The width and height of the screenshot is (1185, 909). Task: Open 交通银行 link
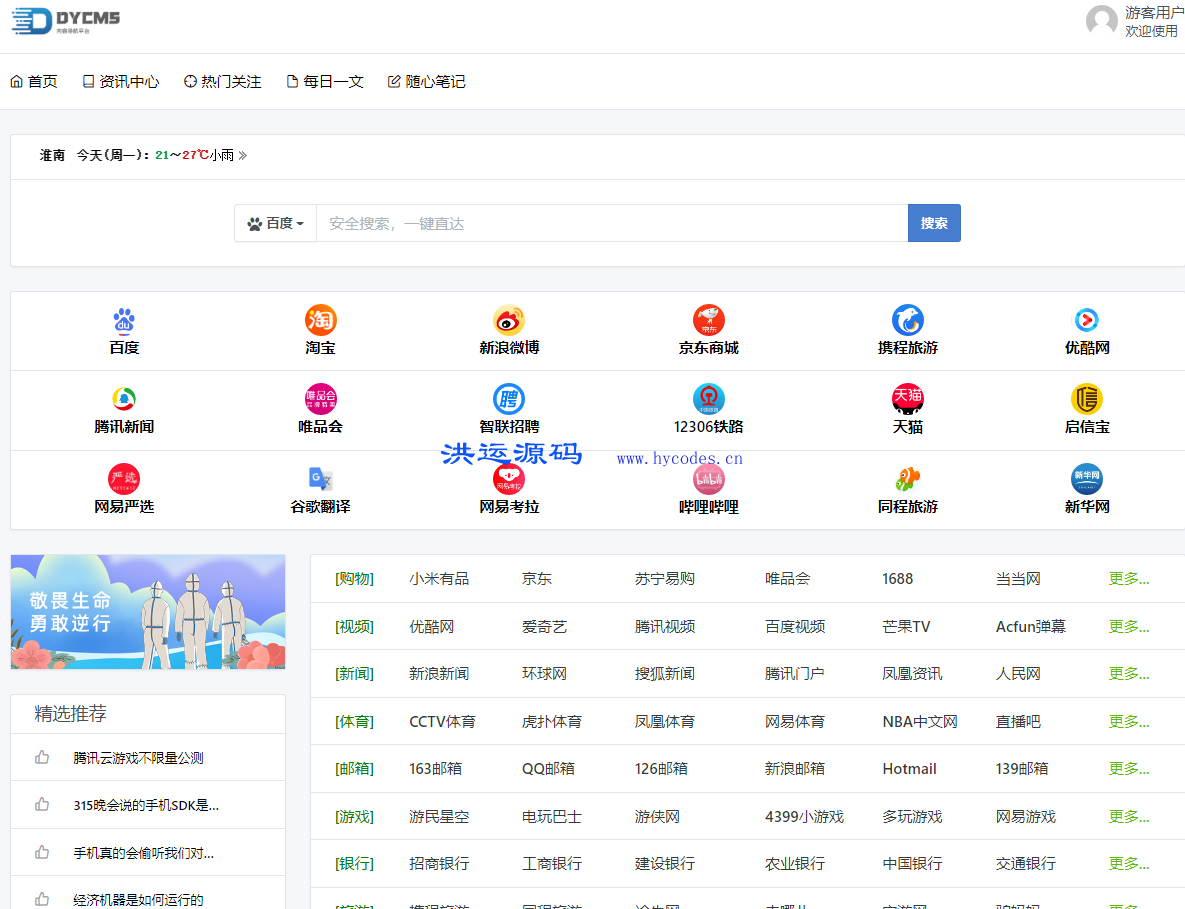pos(1026,864)
